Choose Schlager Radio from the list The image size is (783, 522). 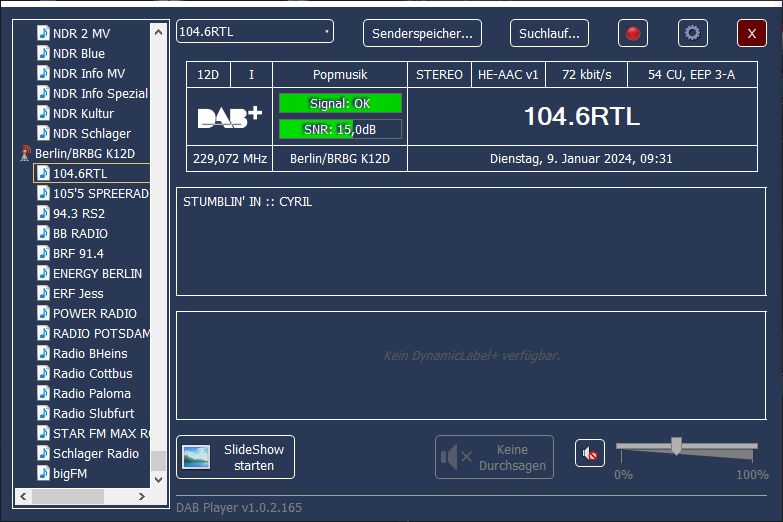click(x=95, y=453)
